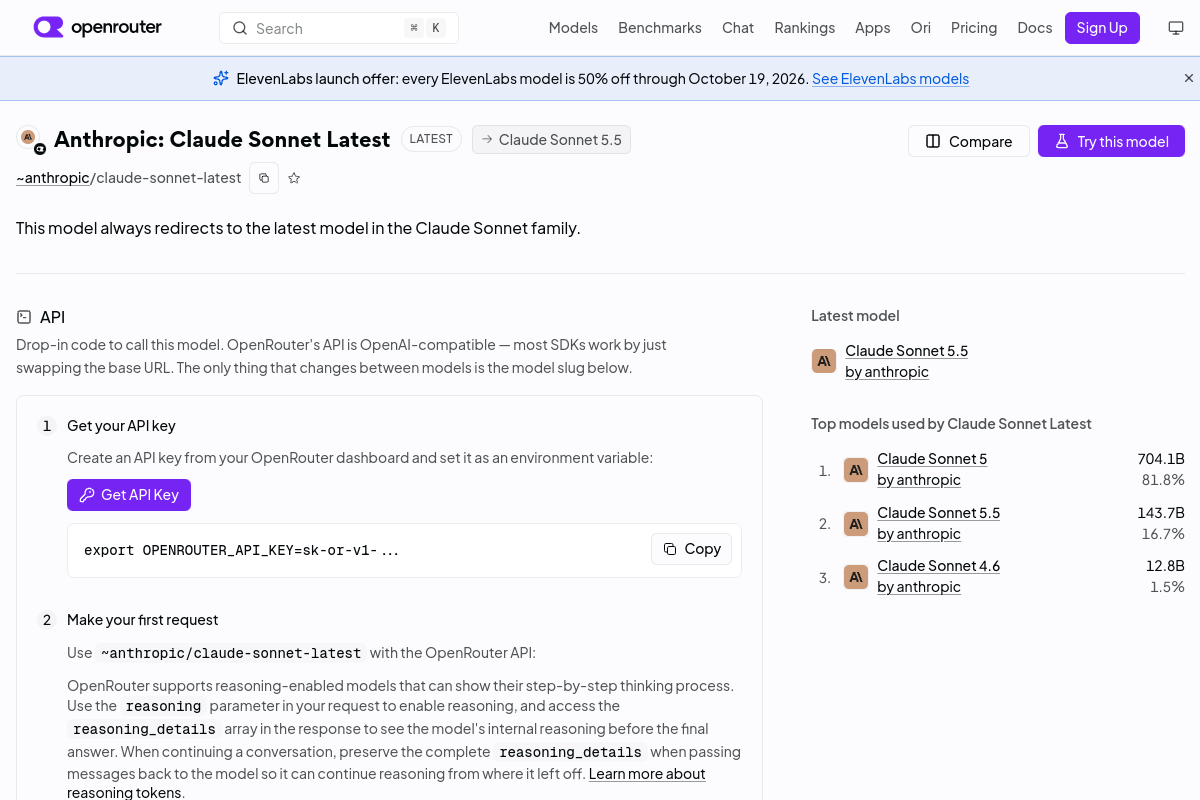Click the 143.7B token count
The image size is (1200, 800).
[1161, 513]
